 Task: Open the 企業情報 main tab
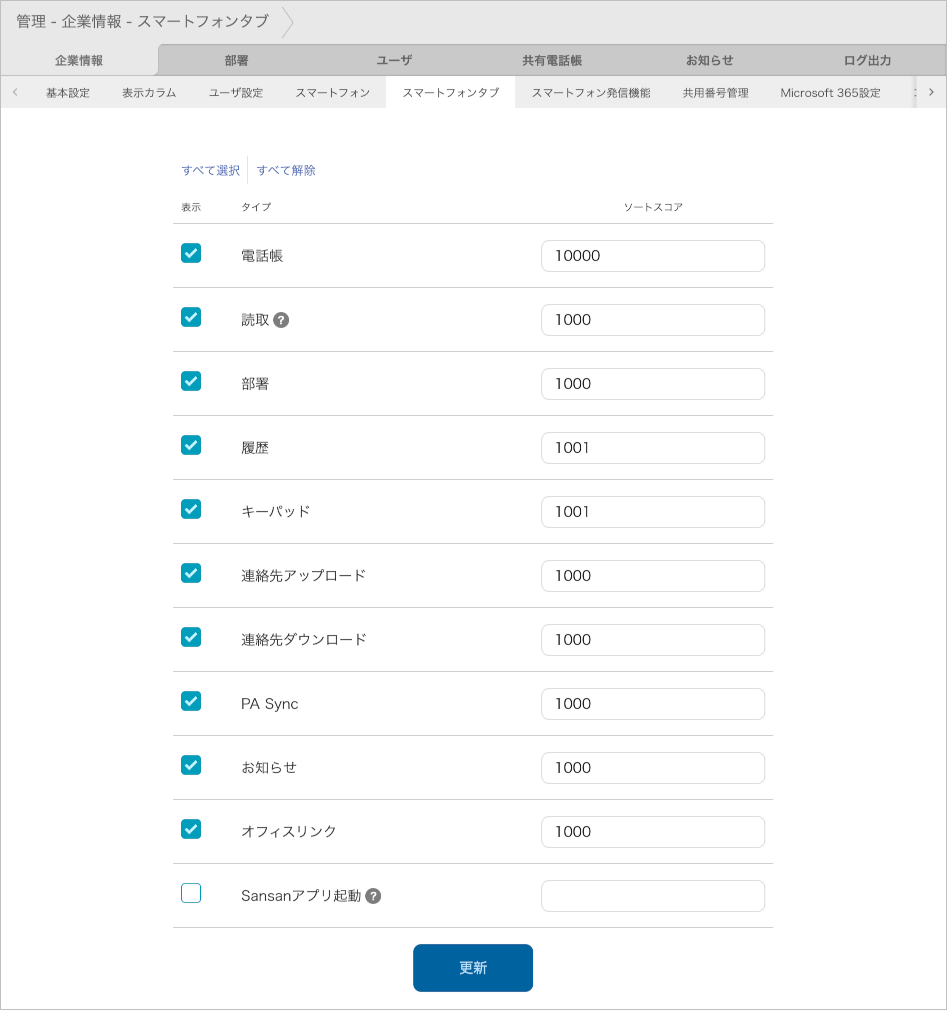pos(79,61)
